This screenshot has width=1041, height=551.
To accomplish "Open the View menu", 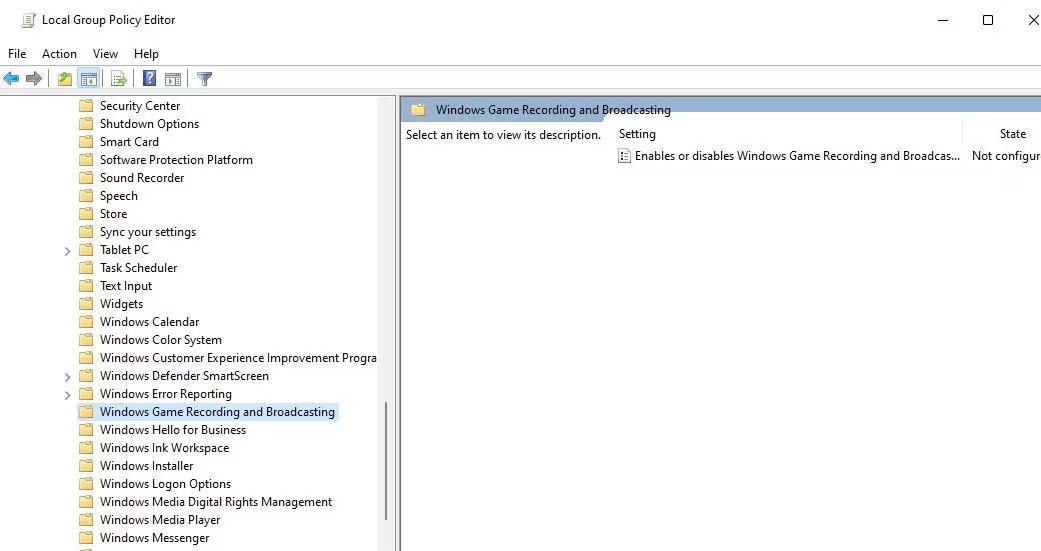I will point(105,54).
